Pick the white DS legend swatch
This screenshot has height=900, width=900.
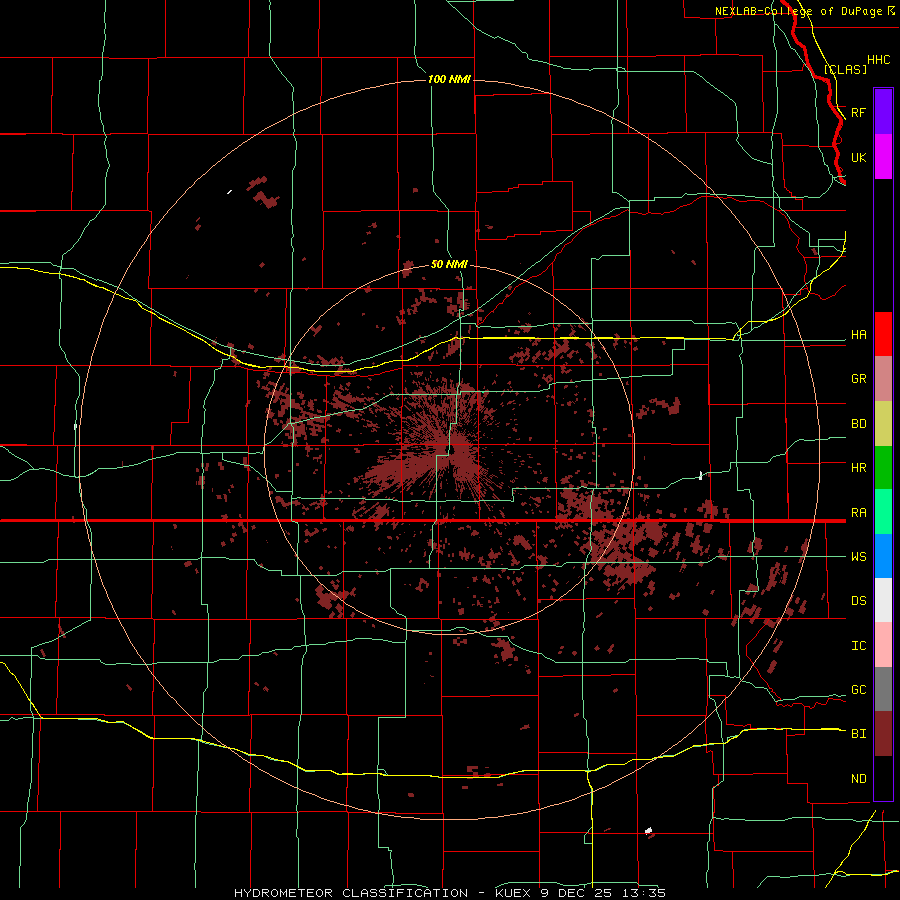(883, 600)
